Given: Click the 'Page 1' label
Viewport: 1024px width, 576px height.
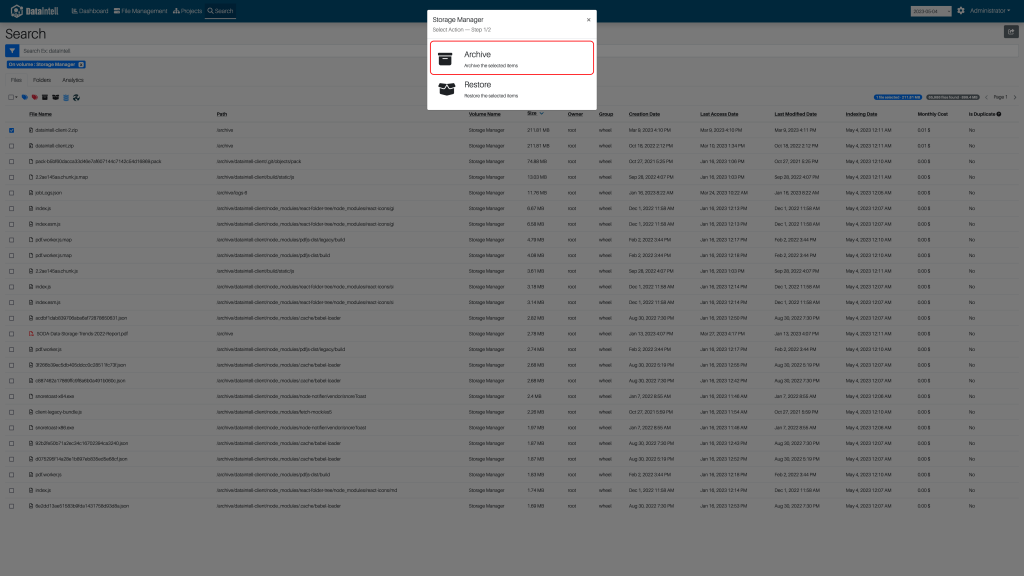Looking at the screenshot, I should tap(1000, 97).
